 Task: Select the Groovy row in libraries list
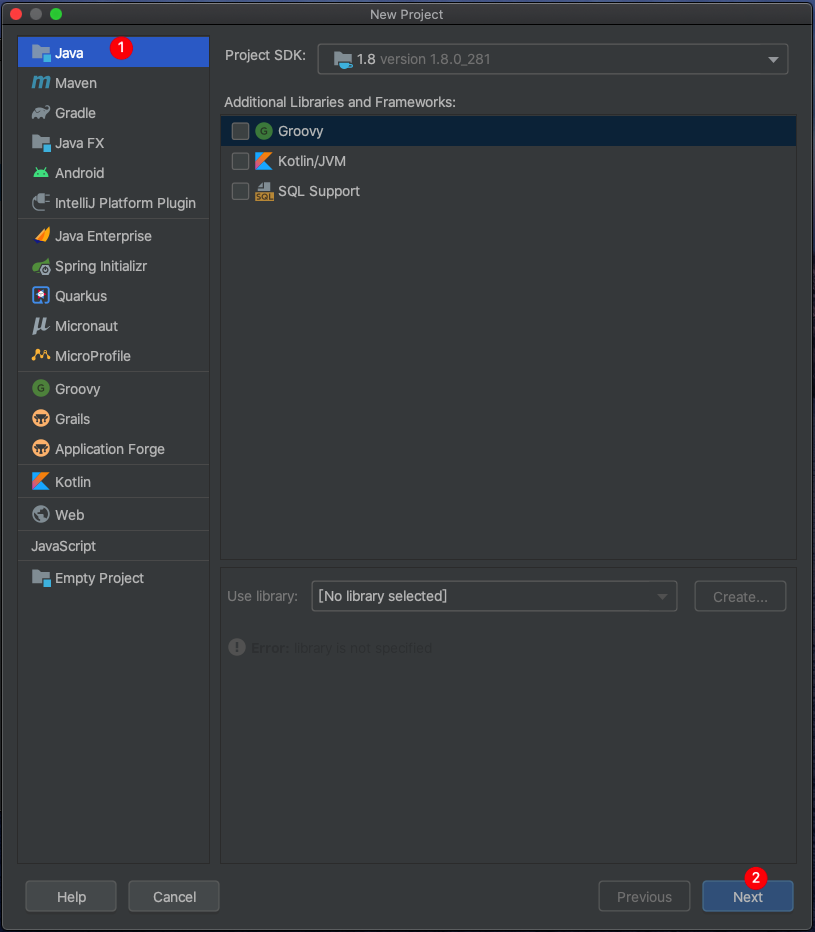coord(508,131)
